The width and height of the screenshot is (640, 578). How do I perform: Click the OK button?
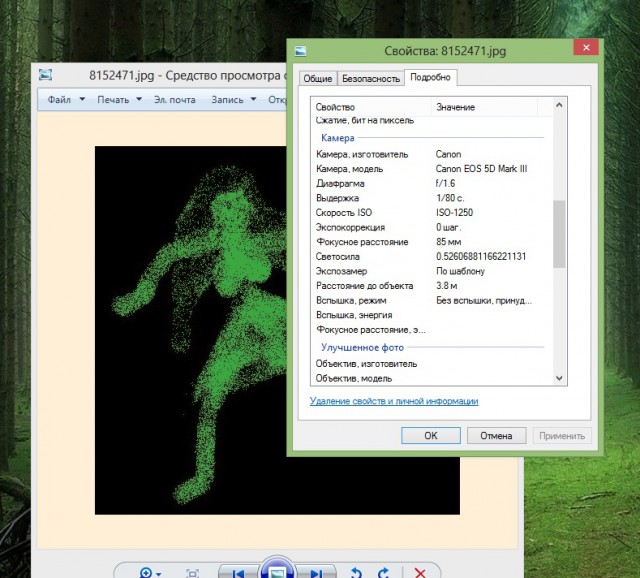click(431, 436)
